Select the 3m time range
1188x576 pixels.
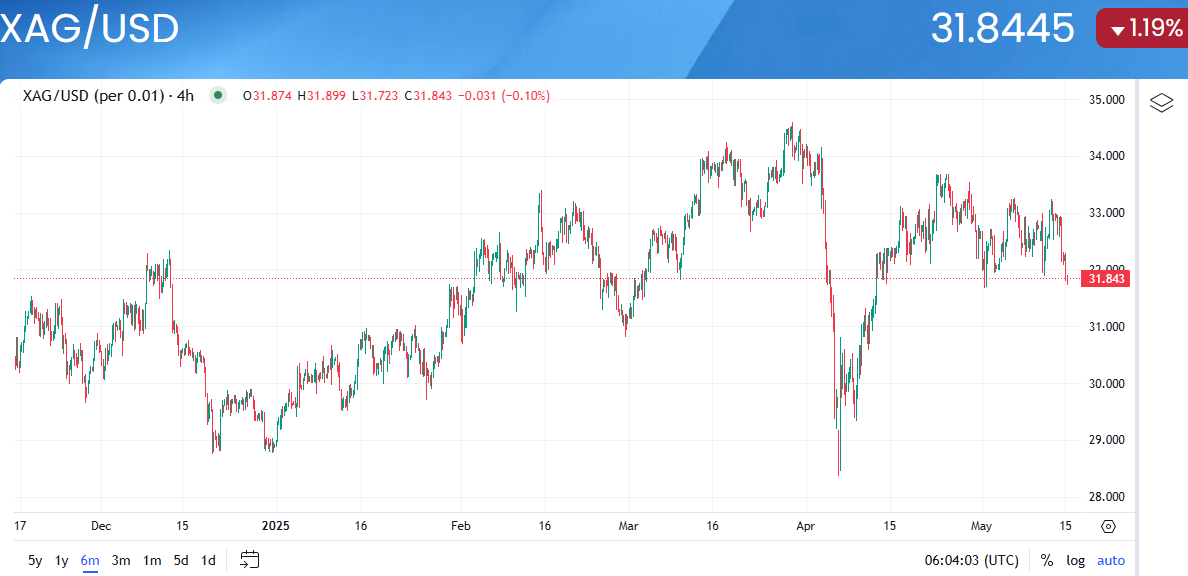[x=121, y=560]
